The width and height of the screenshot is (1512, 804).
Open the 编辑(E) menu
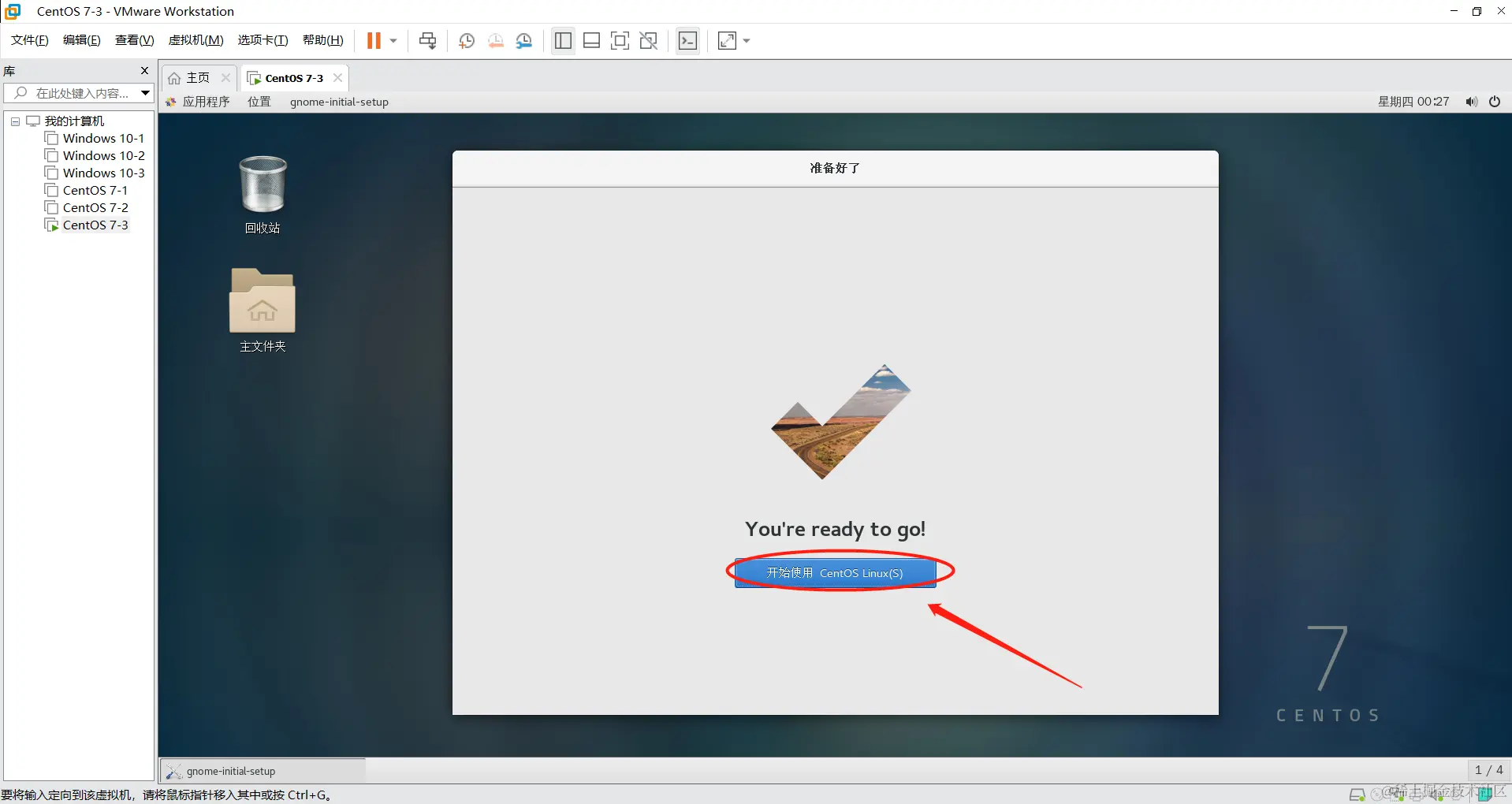(x=82, y=40)
